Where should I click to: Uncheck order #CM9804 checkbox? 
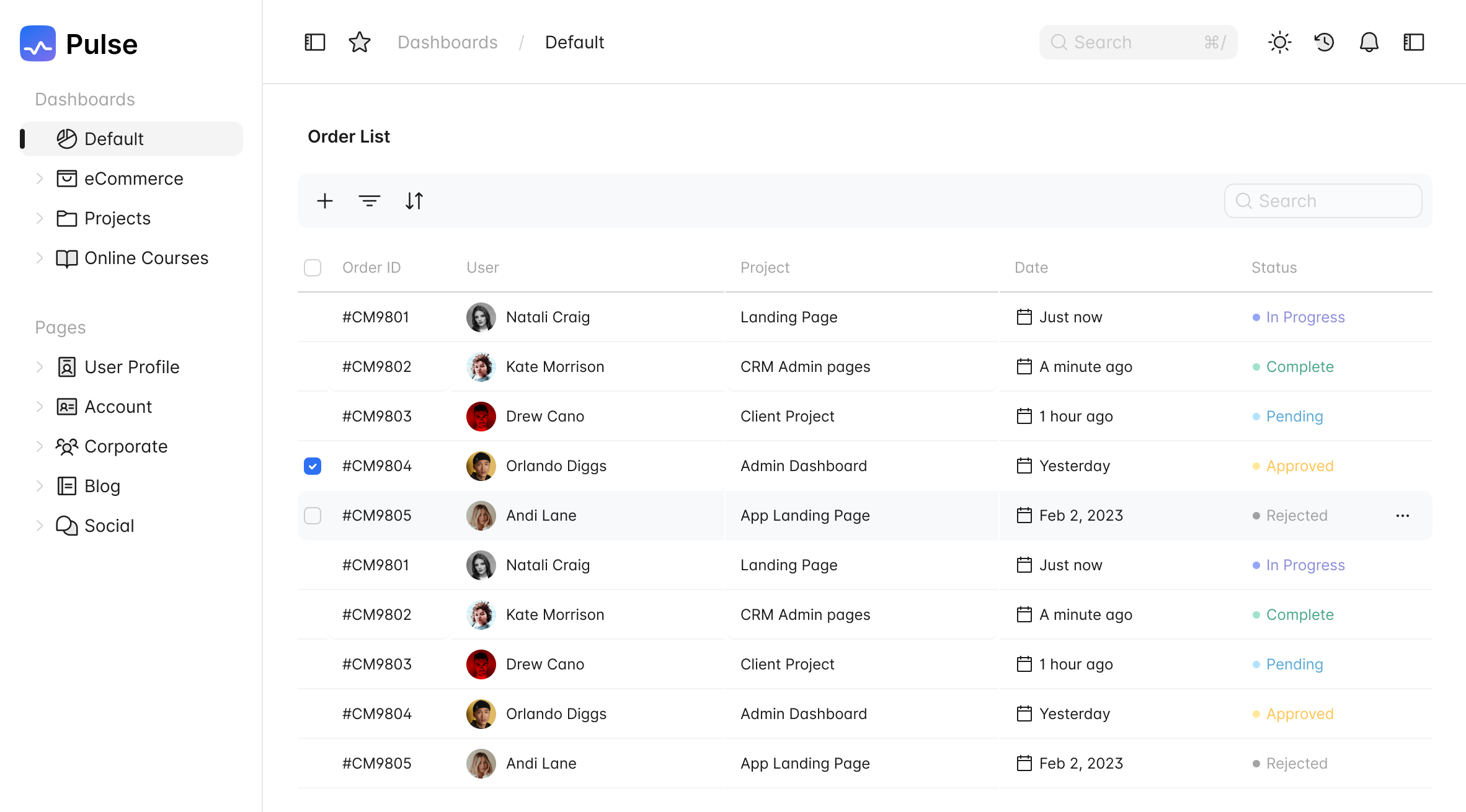pyautogui.click(x=313, y=466)
